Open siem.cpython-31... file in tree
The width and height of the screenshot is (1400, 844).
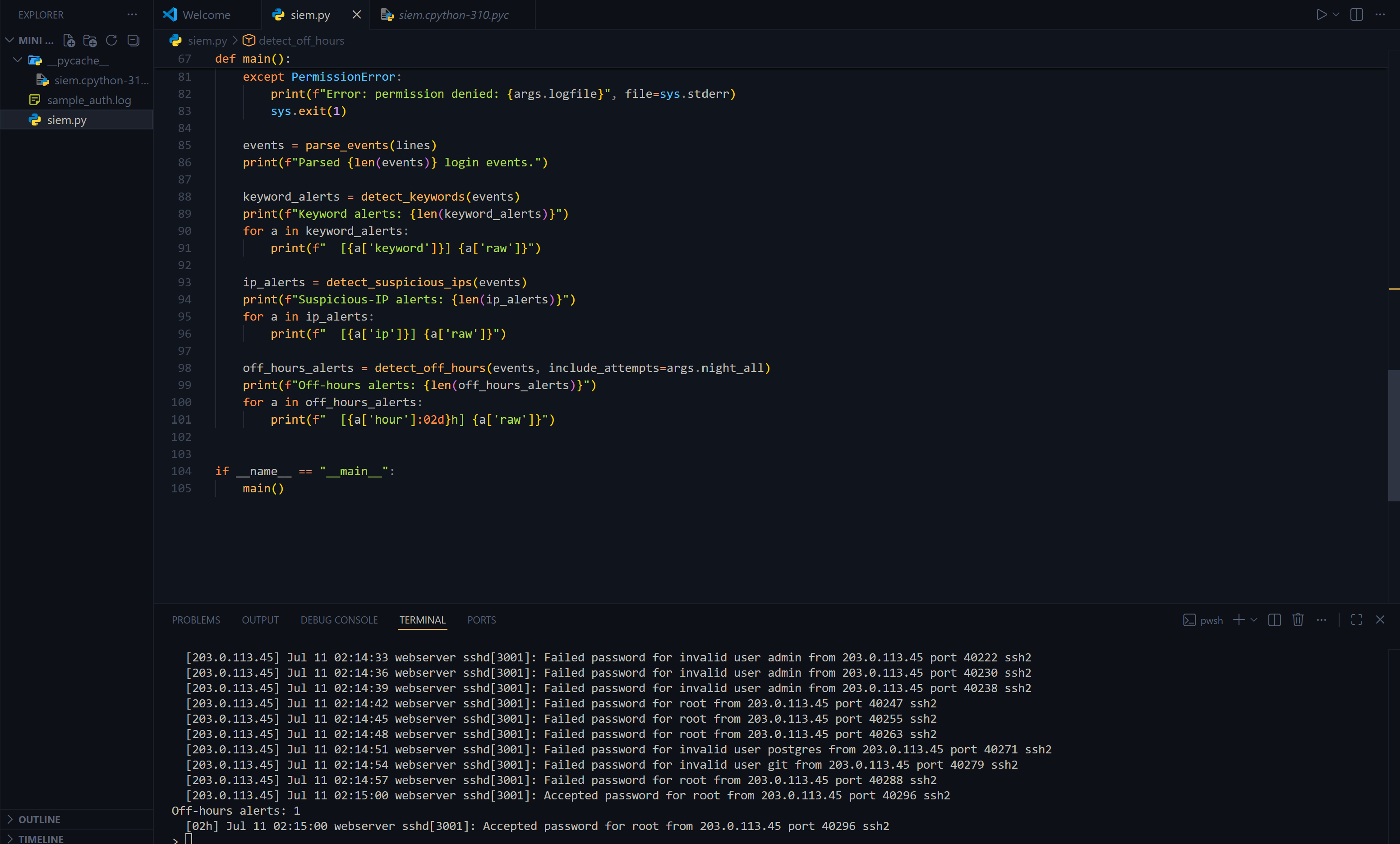click(x=101, y=80)
